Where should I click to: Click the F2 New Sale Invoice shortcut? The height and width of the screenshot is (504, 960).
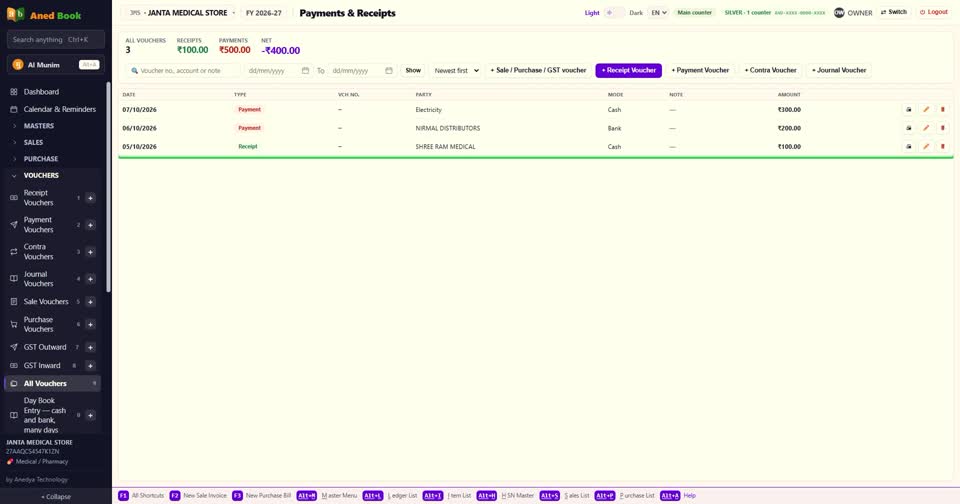198,495
